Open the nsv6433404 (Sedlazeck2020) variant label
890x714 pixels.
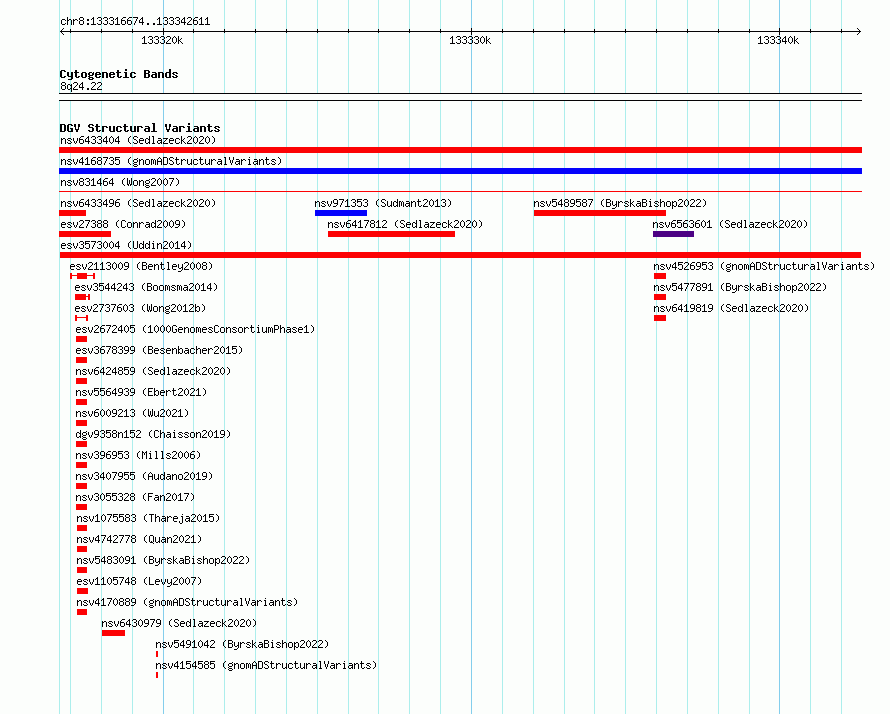[138, 140]
